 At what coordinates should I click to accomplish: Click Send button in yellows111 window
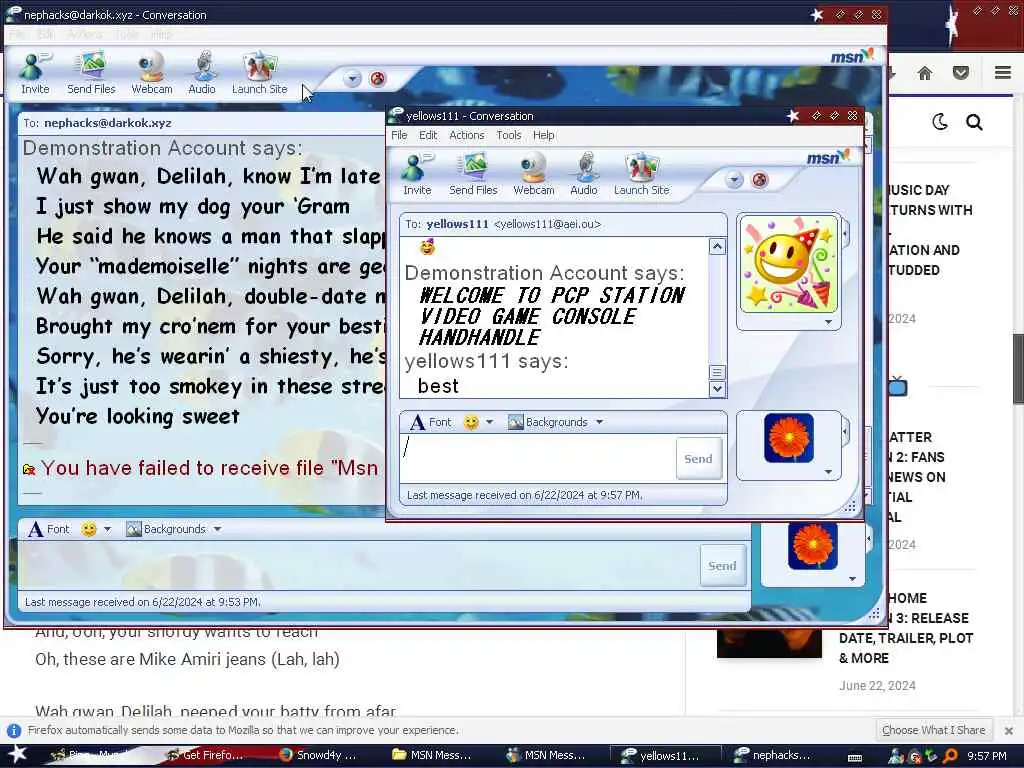coord(698,458)
